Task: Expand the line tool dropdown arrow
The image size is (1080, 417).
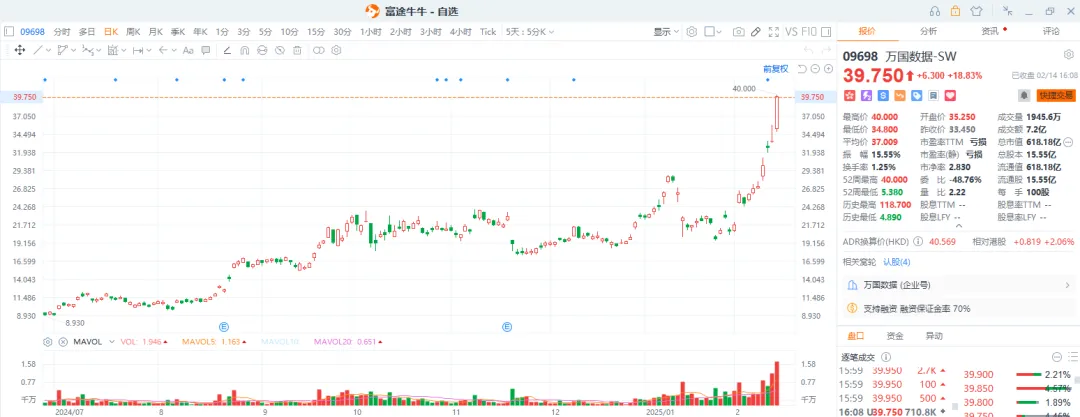Action: (48, 50)
